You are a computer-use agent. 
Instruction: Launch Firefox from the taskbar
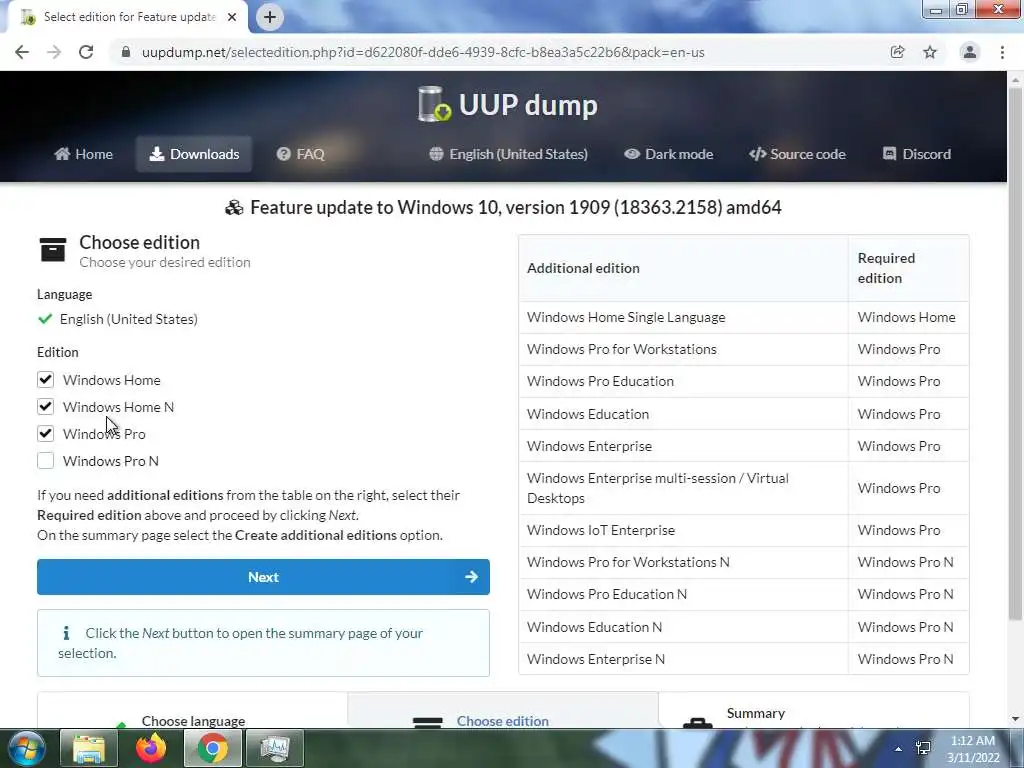151,748
